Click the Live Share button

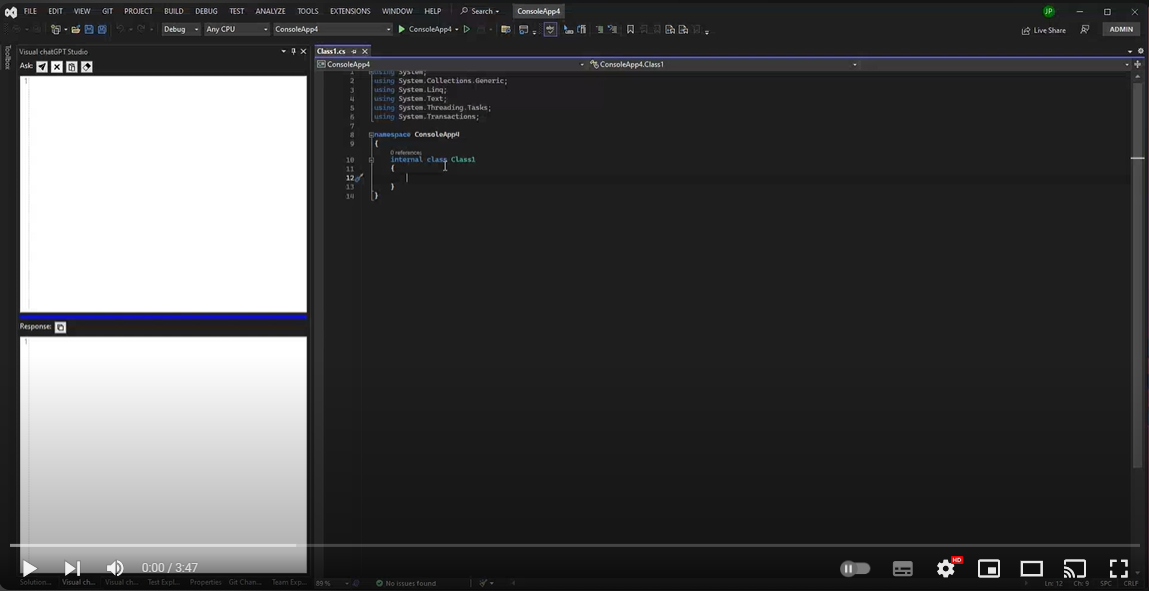pos(1043,30)
